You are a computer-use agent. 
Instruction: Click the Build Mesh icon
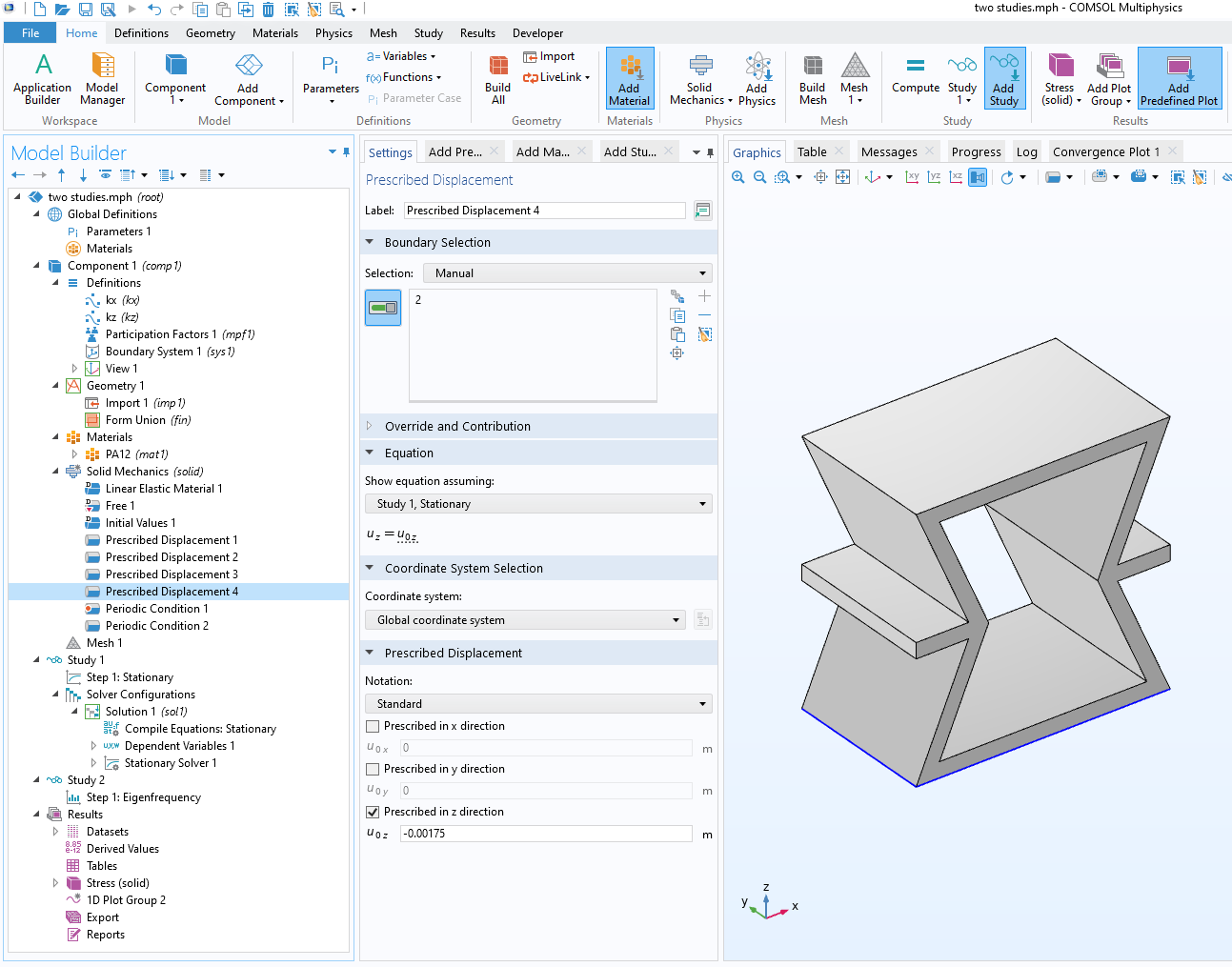[813, 78]
